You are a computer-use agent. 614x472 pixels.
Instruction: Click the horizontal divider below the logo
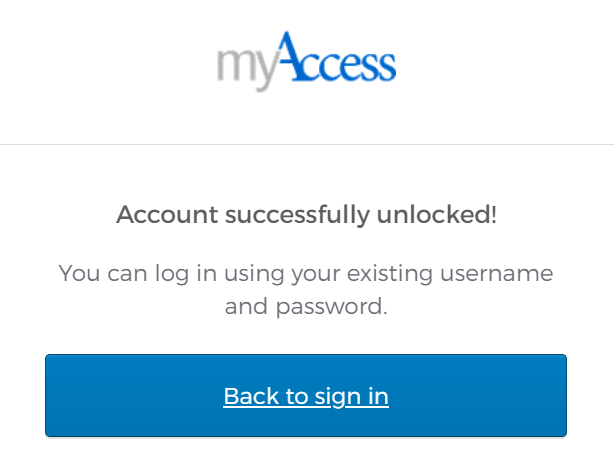[x=306, y=144]
